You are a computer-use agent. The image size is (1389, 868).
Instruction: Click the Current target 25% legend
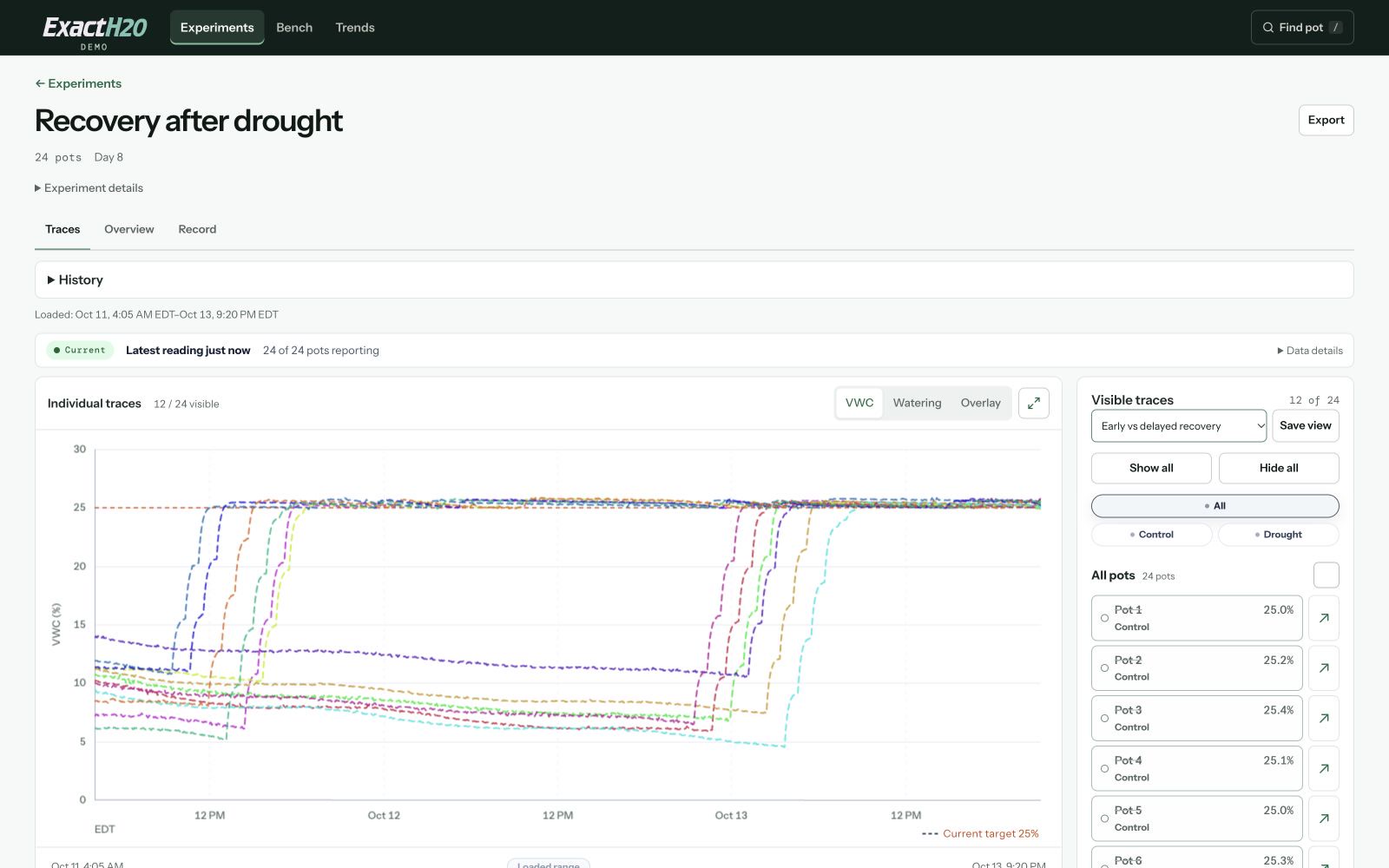(x=980, y=833)
